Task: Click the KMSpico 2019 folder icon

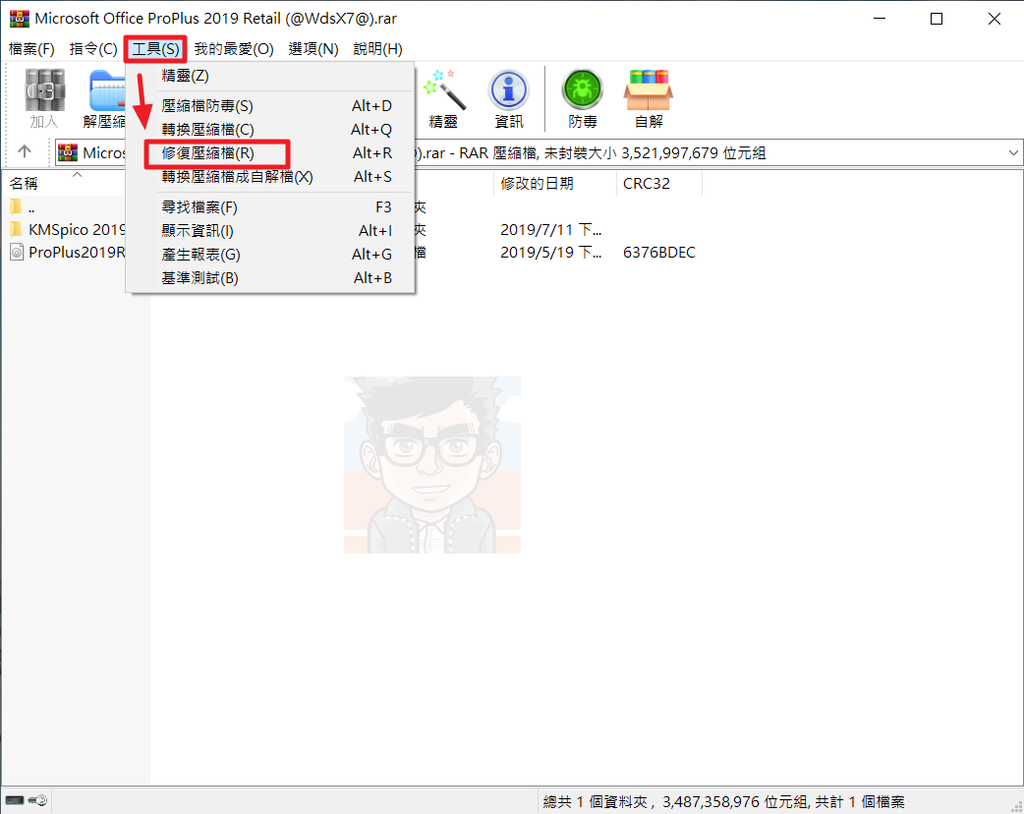Action: [16, 229]
